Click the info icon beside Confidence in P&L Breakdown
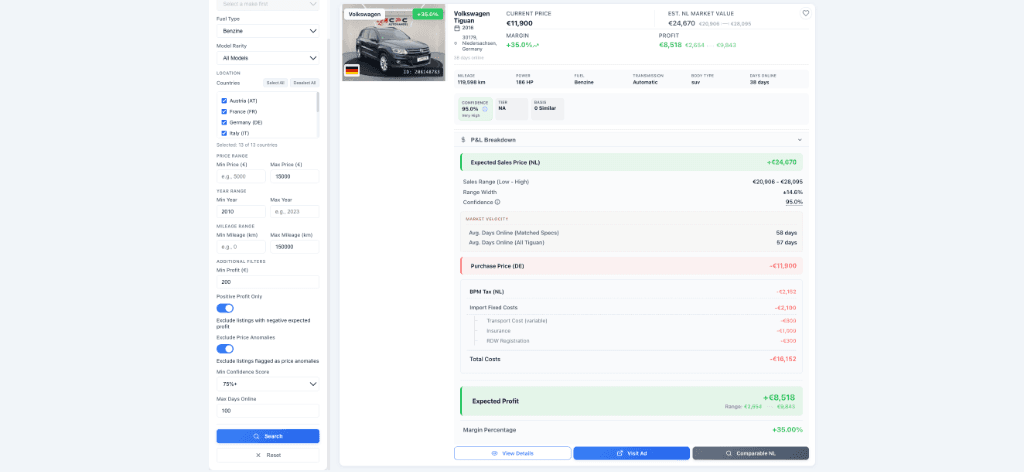 click(x=497, y=202)
